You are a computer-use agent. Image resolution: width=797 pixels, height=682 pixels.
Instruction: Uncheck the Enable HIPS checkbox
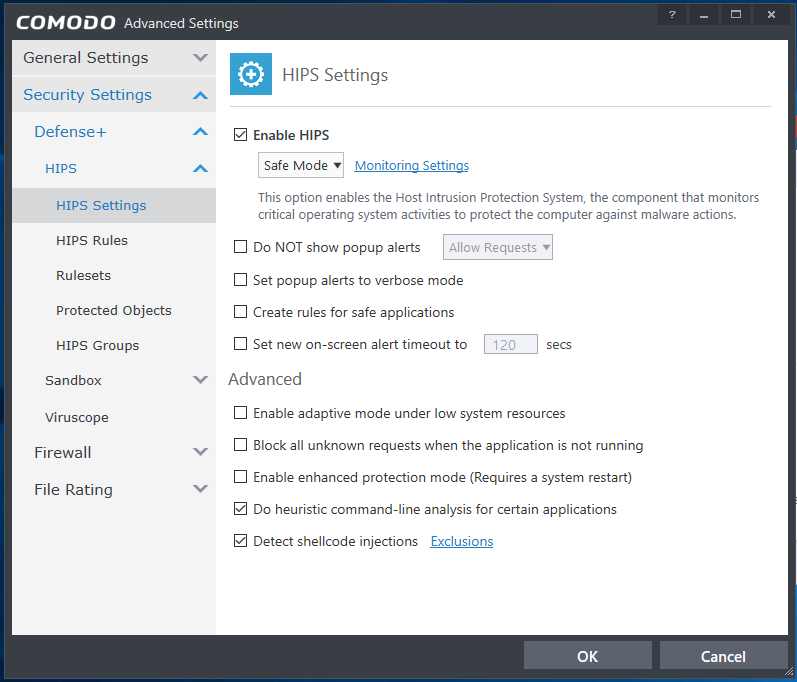(240, 135)
